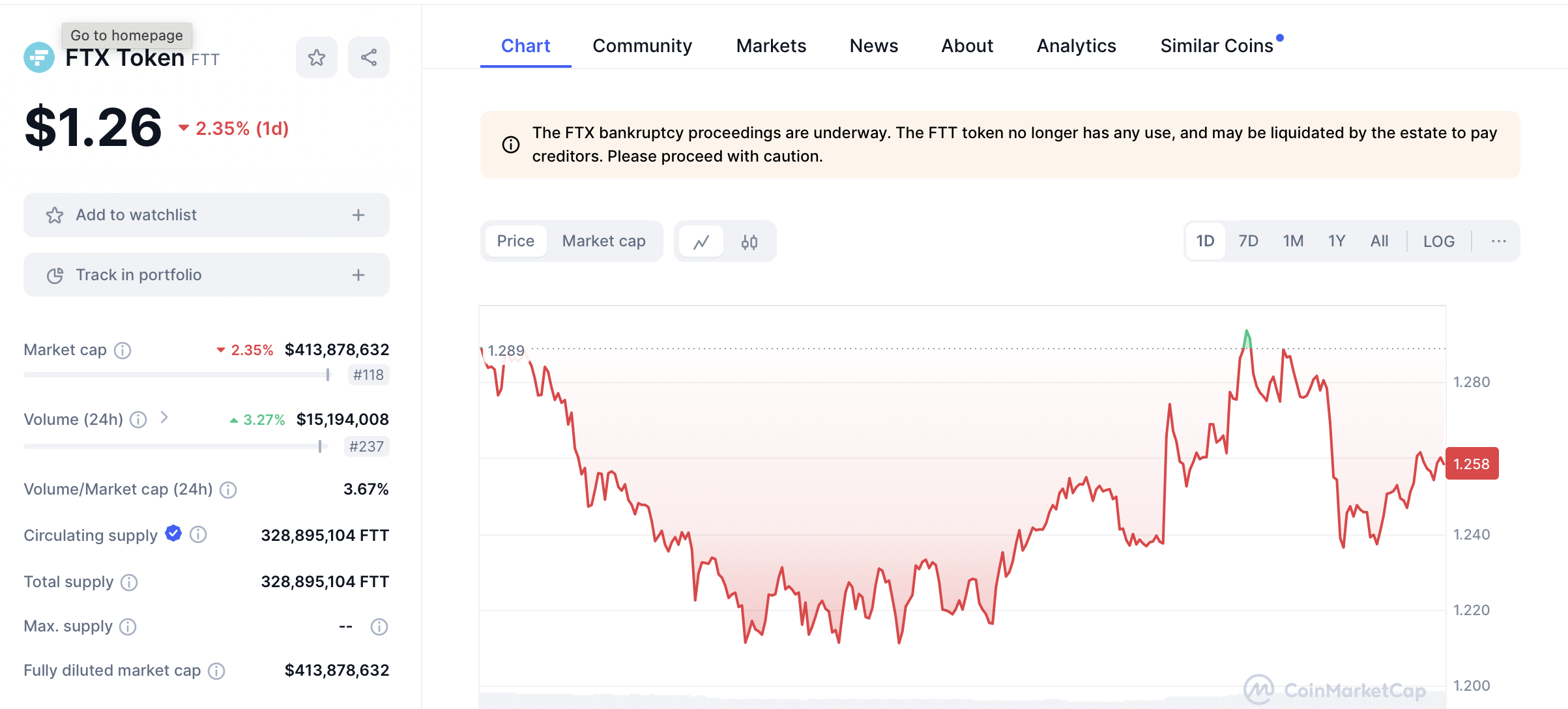Open the three-dots more chart options
The height and width of the screenshot is (709, 1568).
pos(1498,241)
